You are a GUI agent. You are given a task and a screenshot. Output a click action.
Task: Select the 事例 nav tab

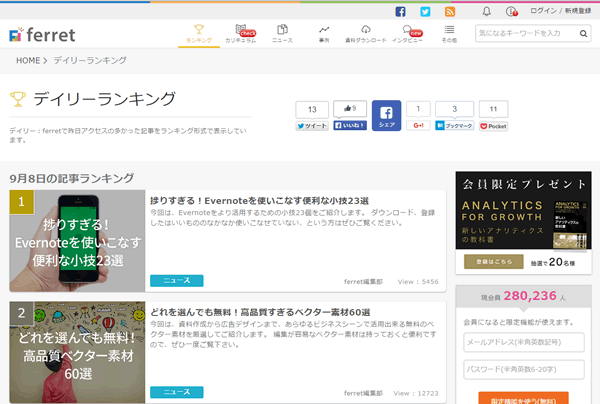pyautogui.click(x=324, y=34)
